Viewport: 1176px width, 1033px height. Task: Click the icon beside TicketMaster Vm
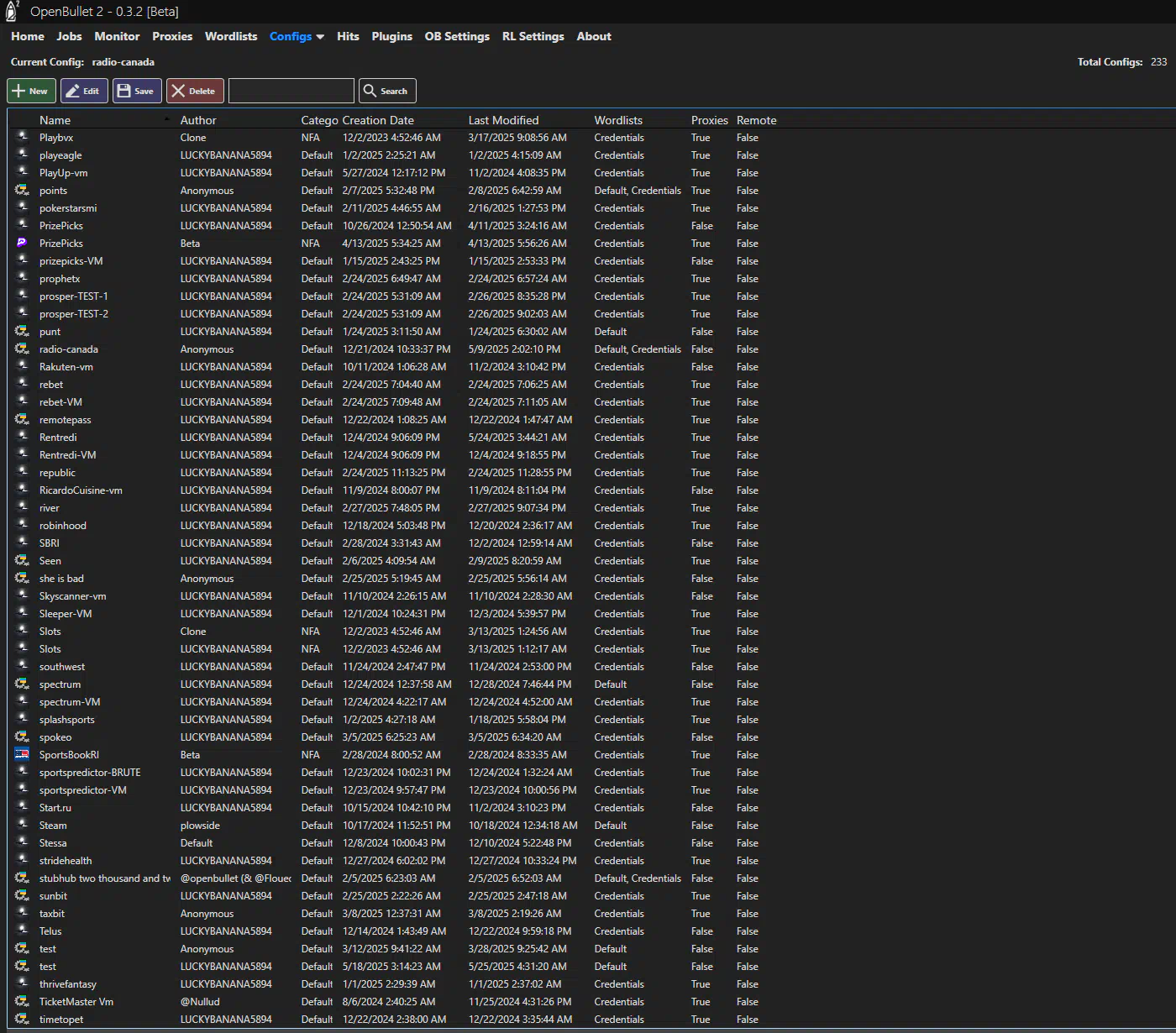coord(23,1001)
